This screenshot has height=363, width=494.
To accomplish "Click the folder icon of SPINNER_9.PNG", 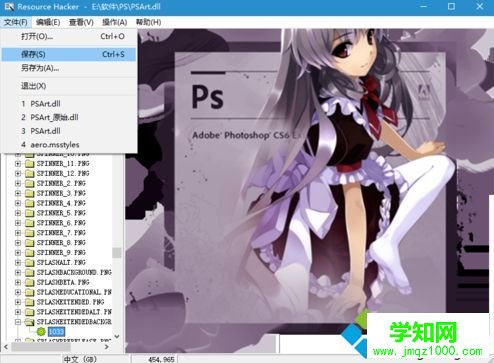I will click(x=30, y=253).
